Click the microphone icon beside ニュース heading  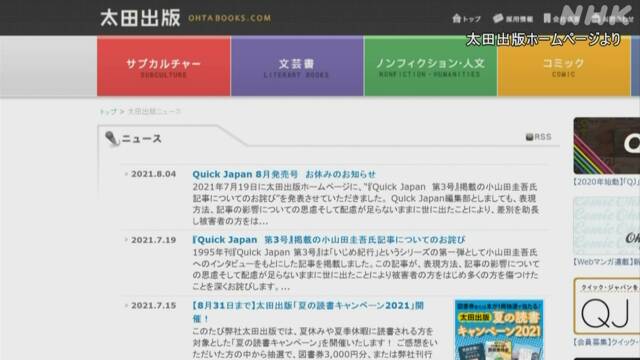111,138
